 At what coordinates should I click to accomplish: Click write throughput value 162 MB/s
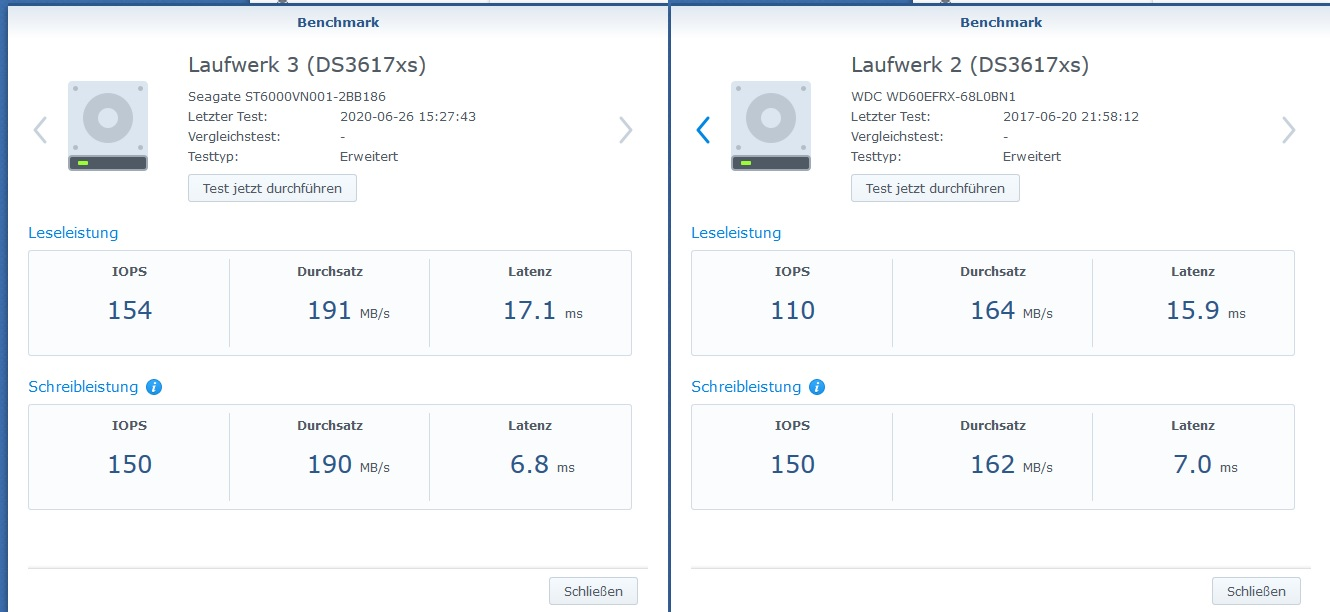pyautogui.click(x=1011, y=465)
